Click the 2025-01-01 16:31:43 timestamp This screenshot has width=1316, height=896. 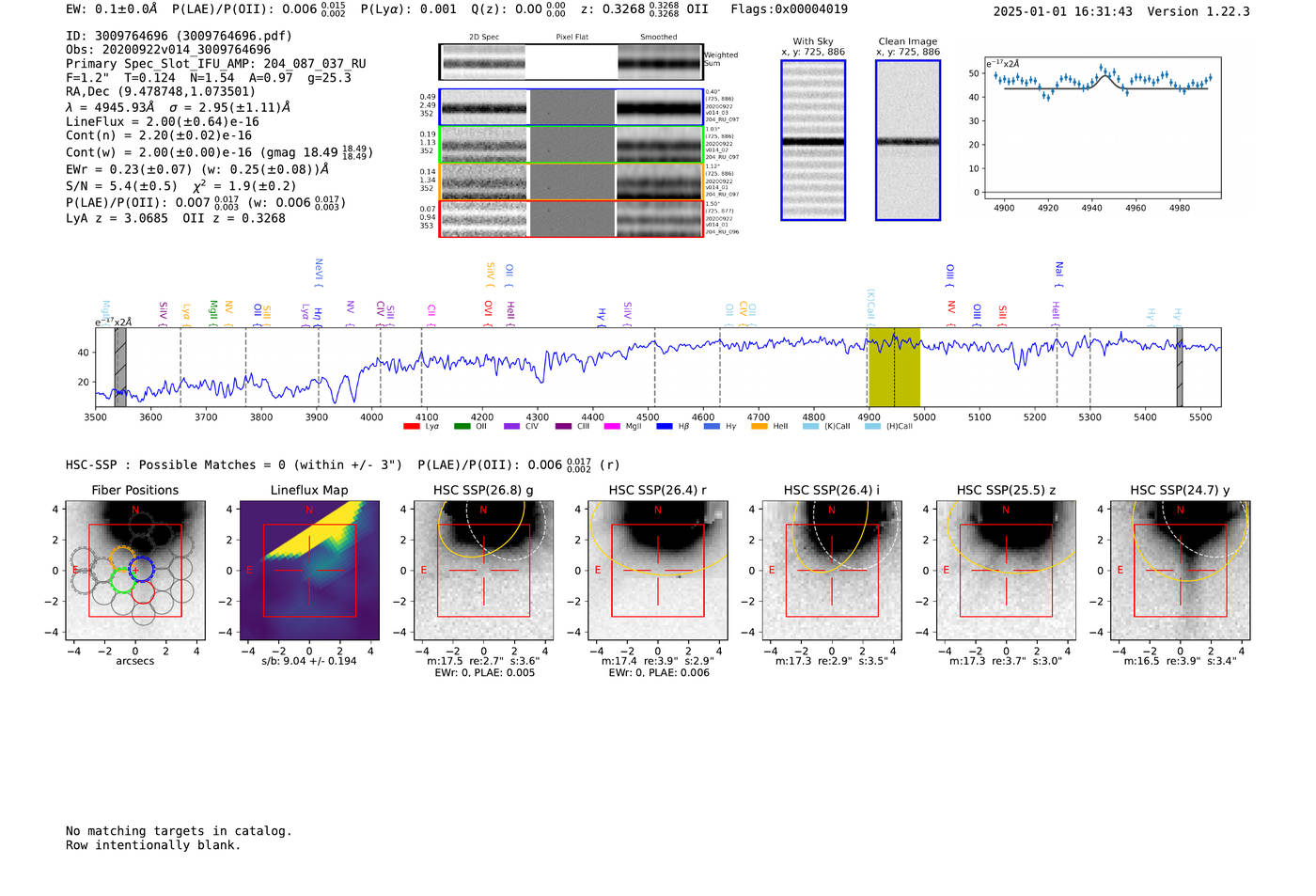tap(1063, 11)
